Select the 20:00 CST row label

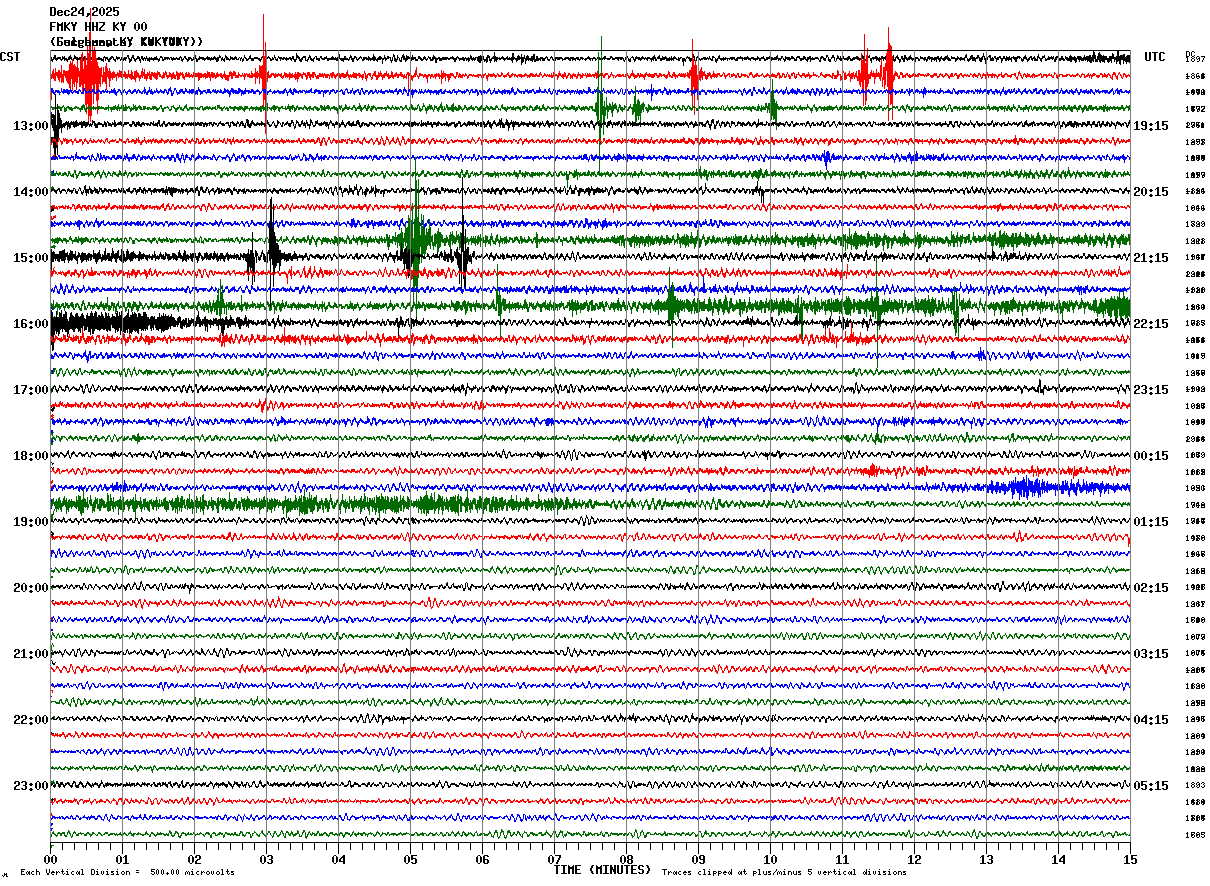(31, 588)
